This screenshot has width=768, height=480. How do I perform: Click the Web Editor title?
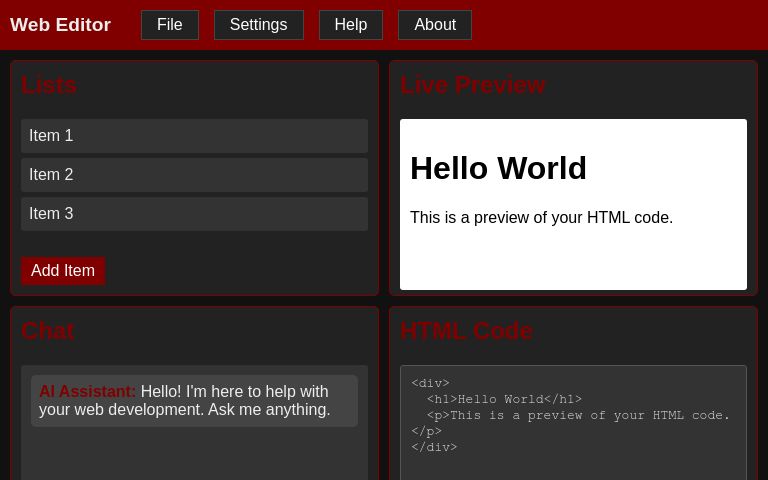tap(60, 25)
